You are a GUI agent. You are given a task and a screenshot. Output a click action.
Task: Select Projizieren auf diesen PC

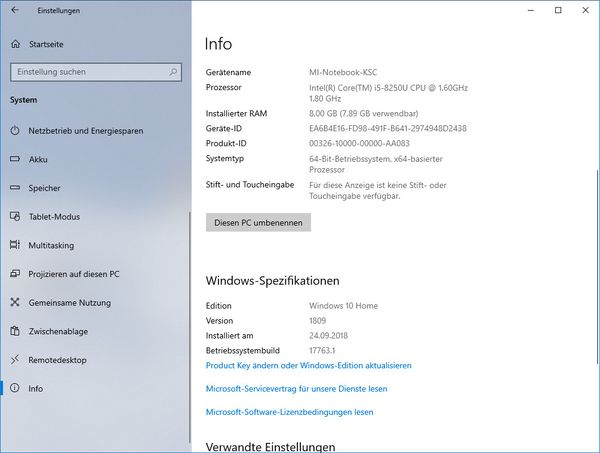point(95,274)
